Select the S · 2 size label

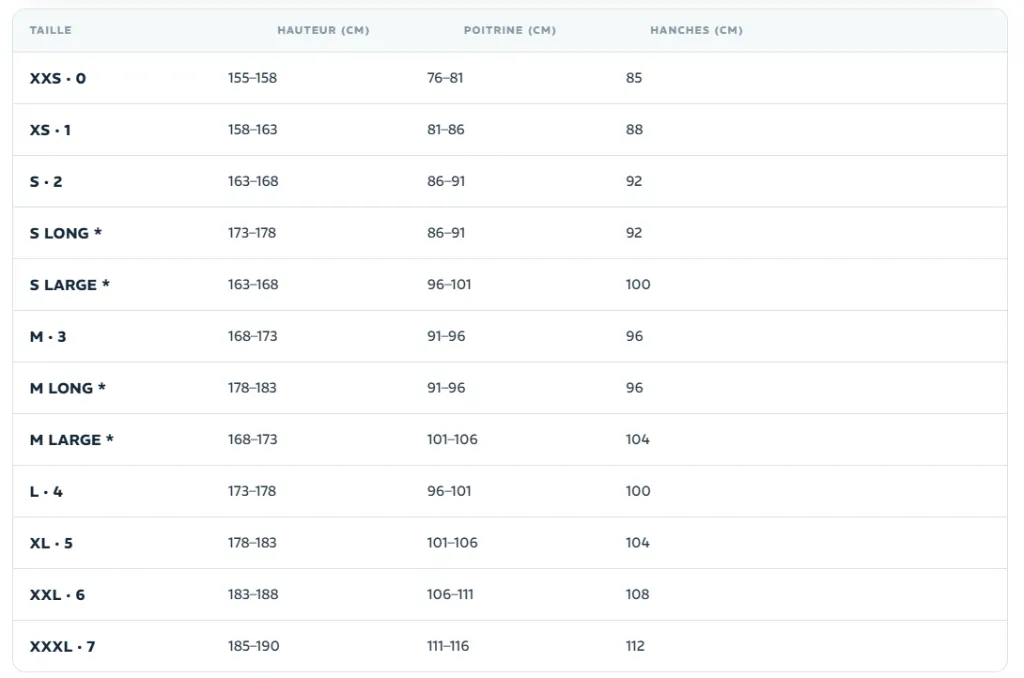pos(46,182)
